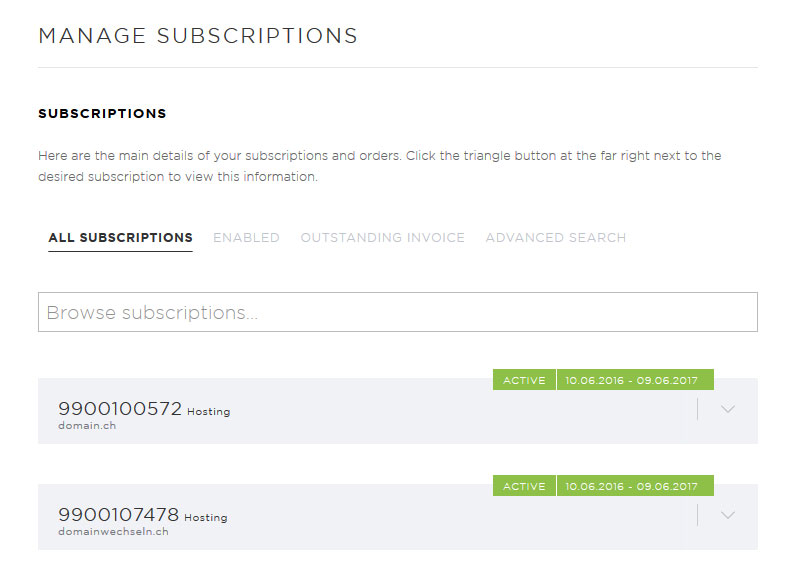
Task: Click the Hosting label beside 9900107478
Action: click(206, 517)
